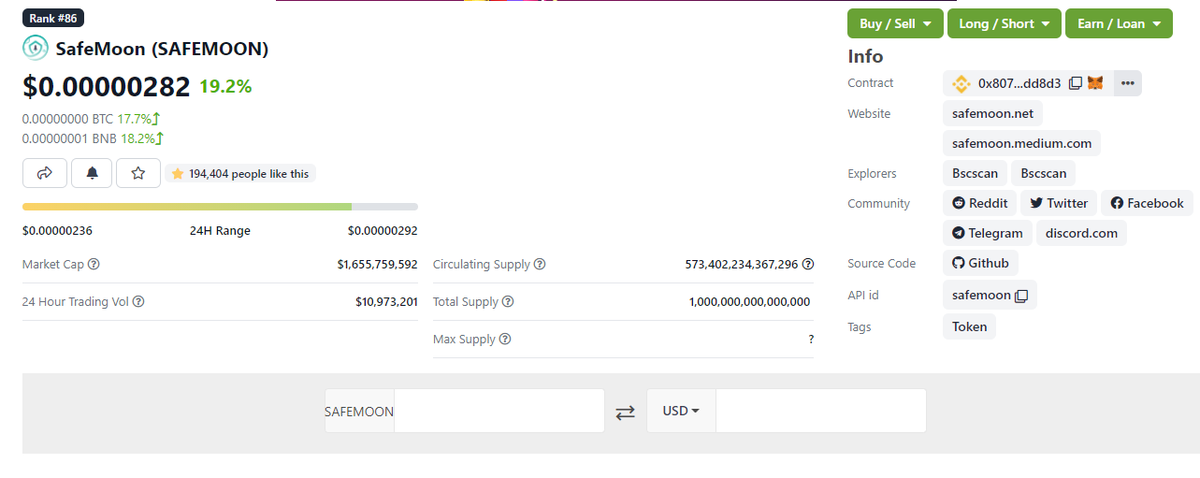
Task: Click the USD amount input field
Action: (x=821, y=411)
